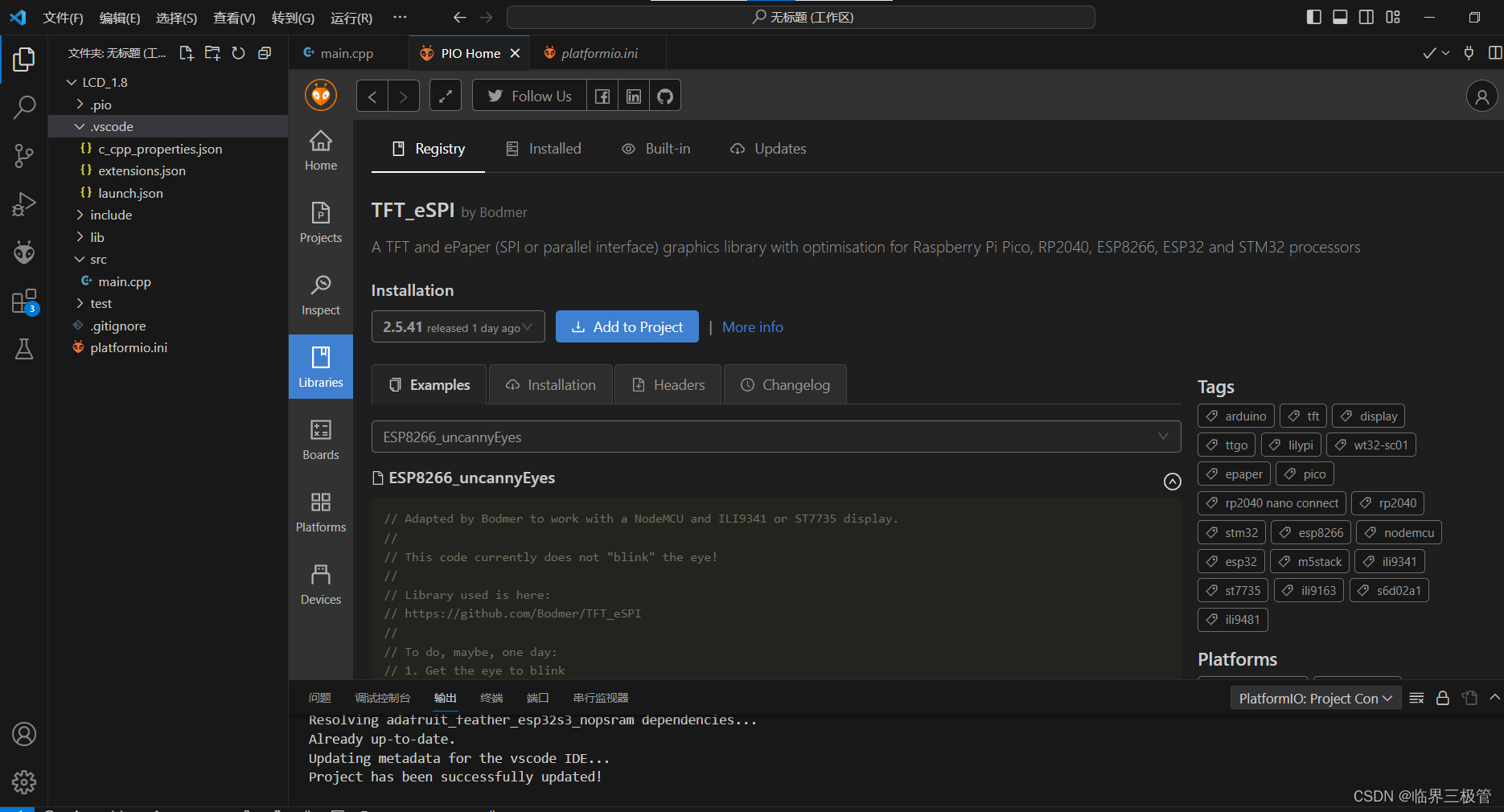The width and height of the screenshot is (1504, 812).
Task: Open the version 2.5.41 dropdown
Action: [458, 326]
